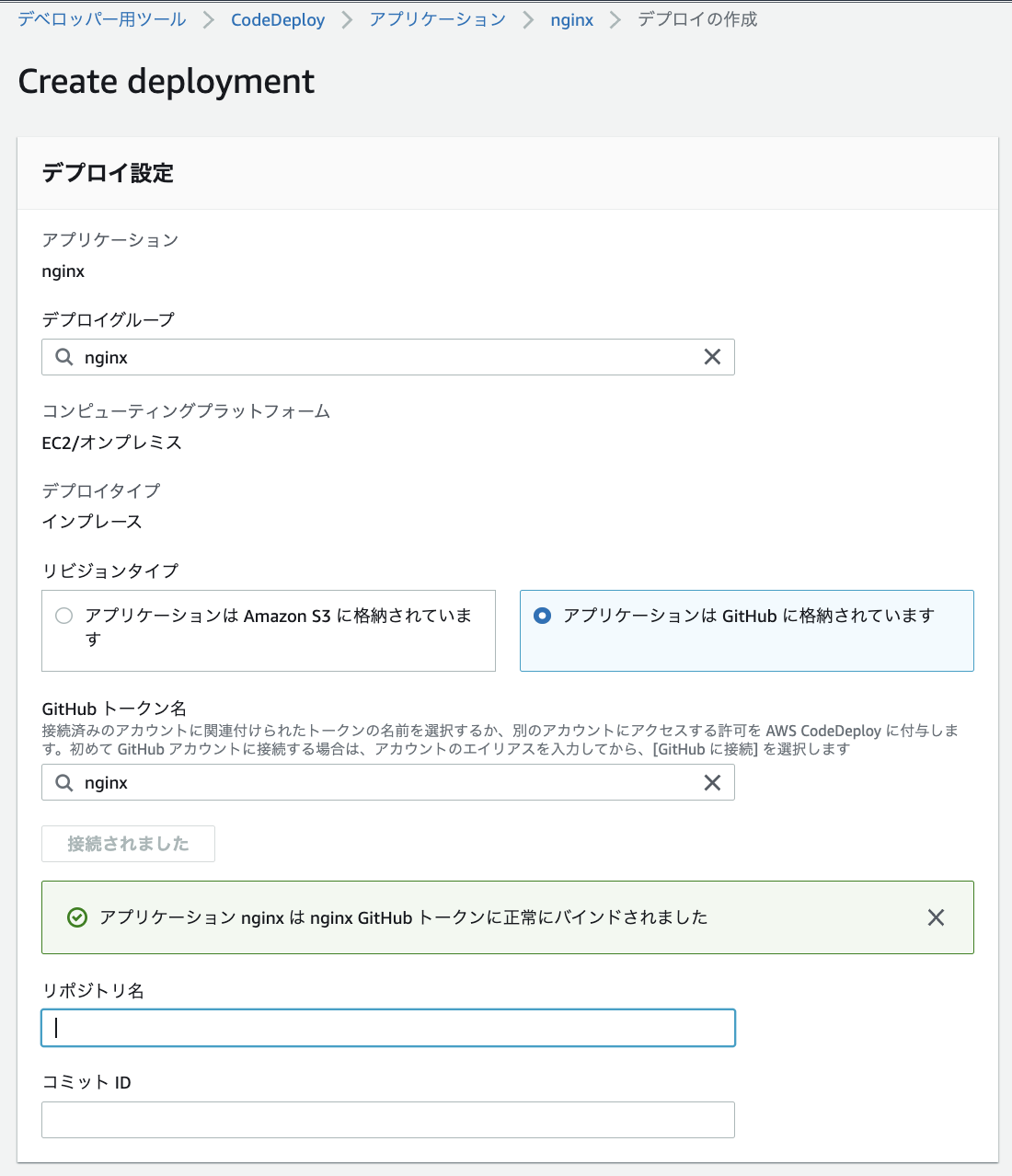The width and height of the screenshot is (1012, 1176).
Task: Click the green success checkmark icon
Action: pos(77,917)
